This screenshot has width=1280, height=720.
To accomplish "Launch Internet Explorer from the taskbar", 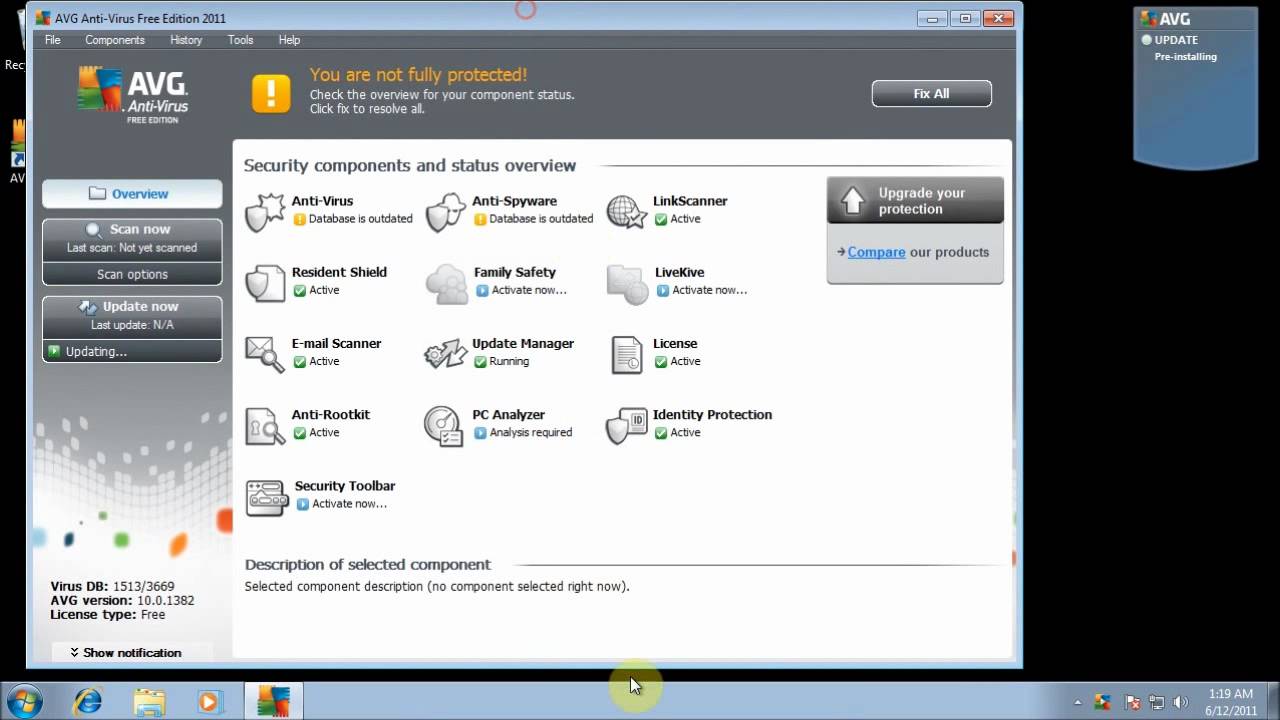I will [88, 701].
